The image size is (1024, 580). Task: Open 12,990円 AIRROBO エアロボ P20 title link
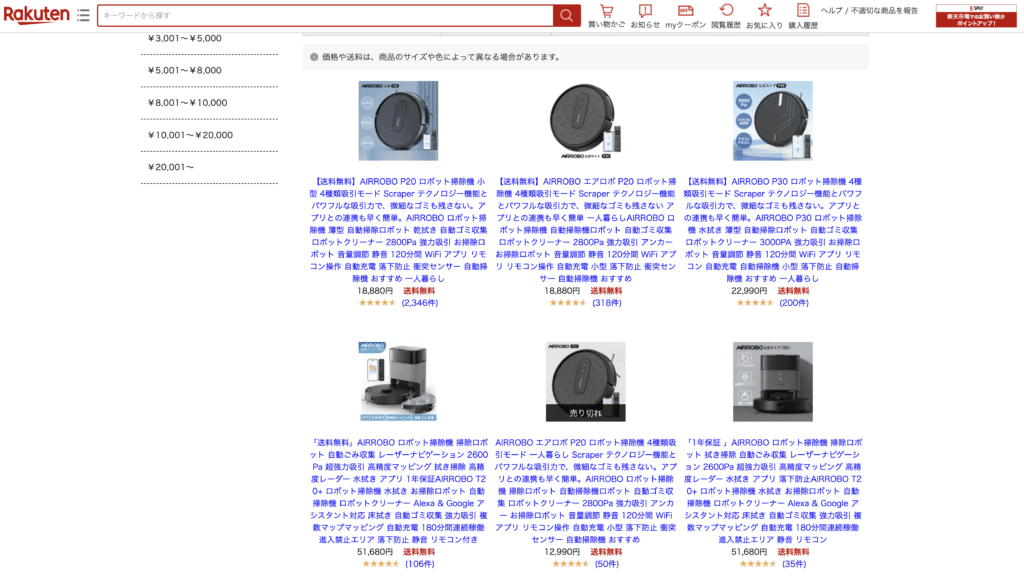tap(585, 491)
